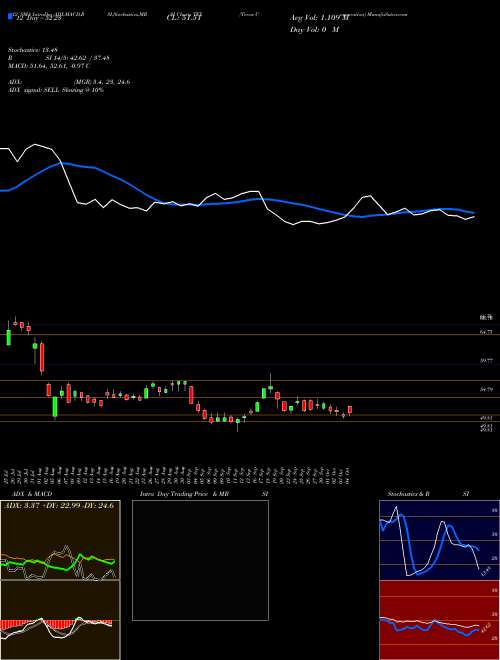Open the ADX chart with the green line

(60, 540)
